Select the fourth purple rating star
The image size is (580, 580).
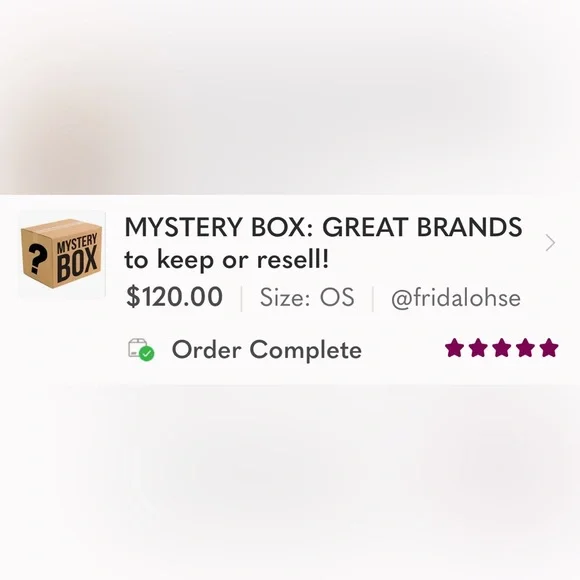click(x=525, y=348)
